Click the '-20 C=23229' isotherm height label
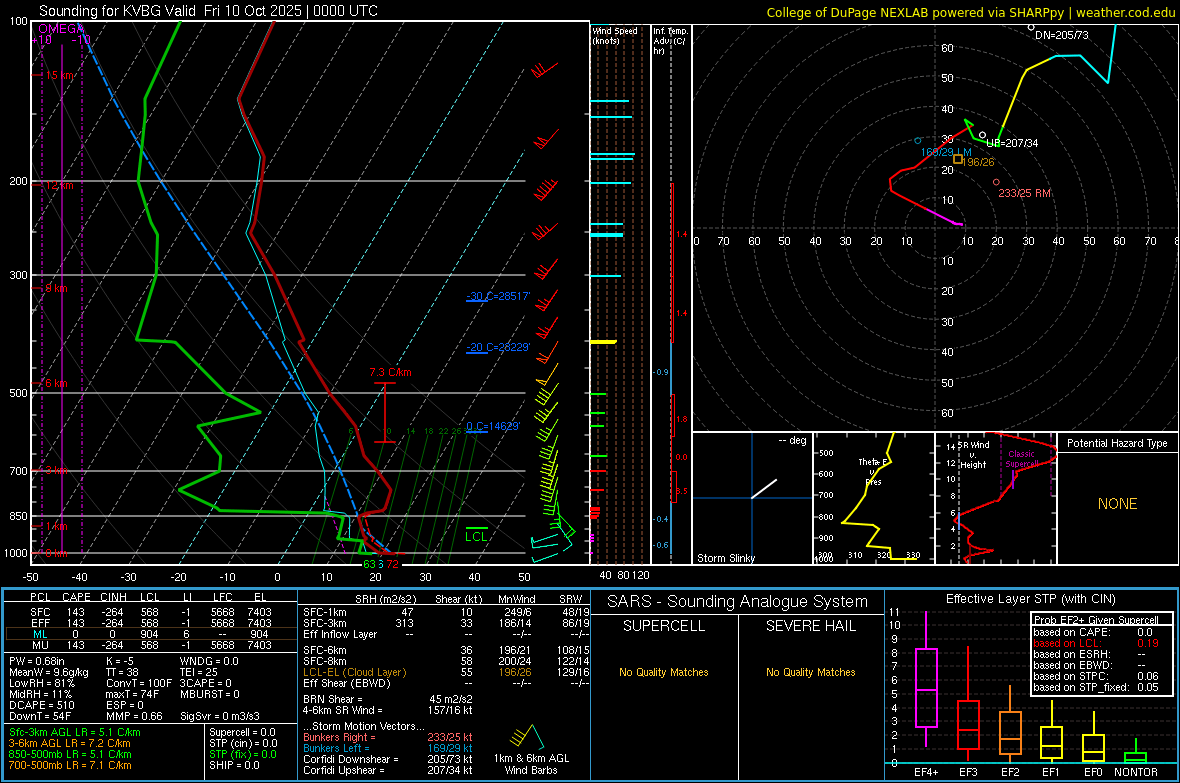This screenshot has width=1180, height=783. (498, 347)
